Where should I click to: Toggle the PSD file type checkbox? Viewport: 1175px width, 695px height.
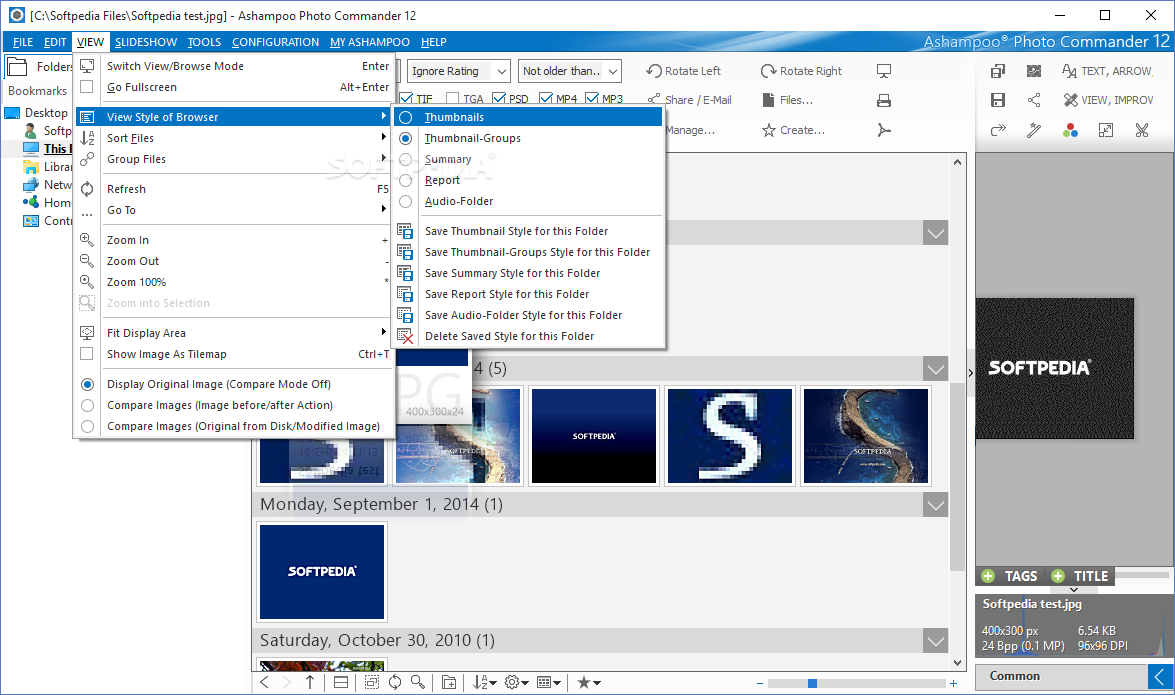click(499, 98)
